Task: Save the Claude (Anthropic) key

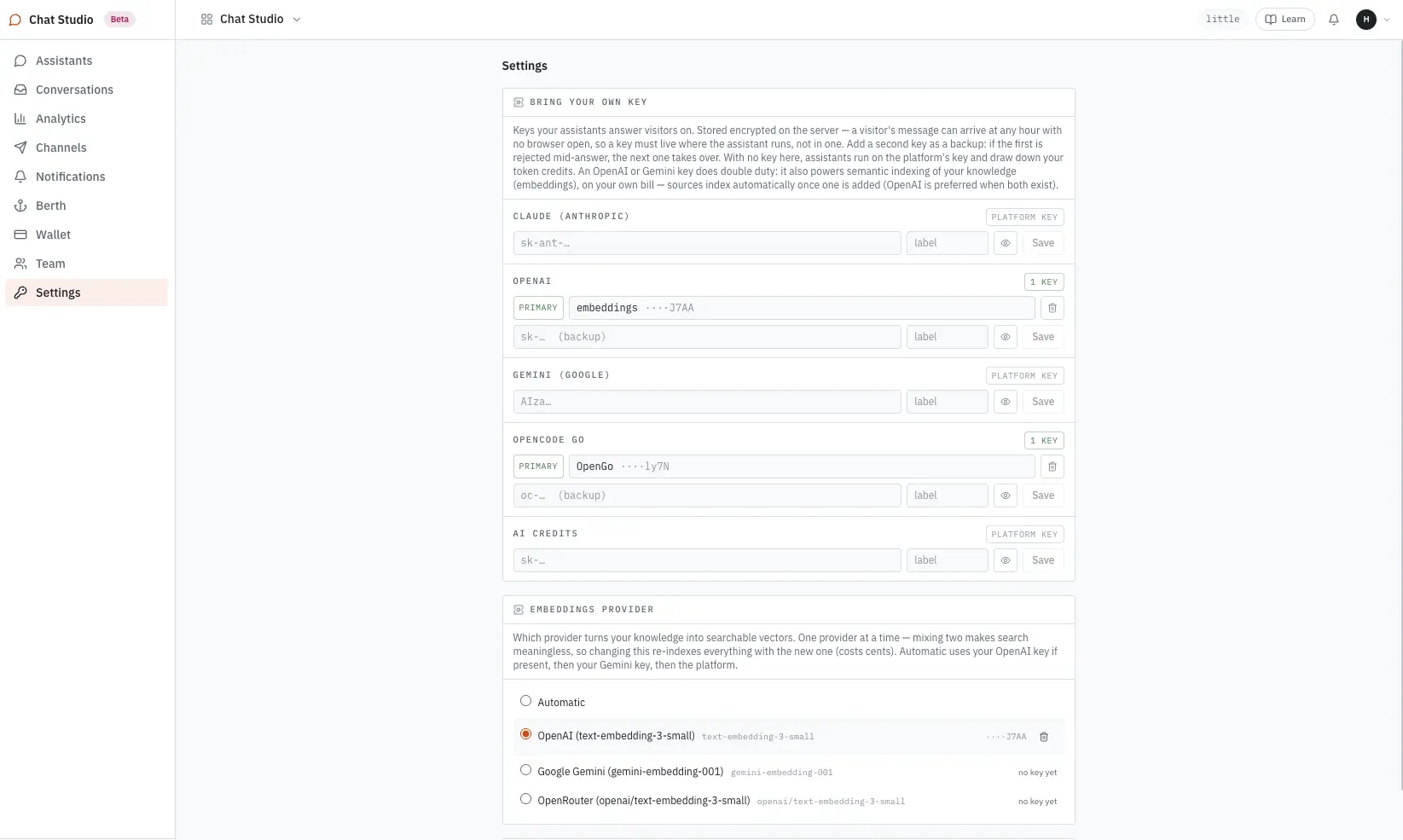Action: (x=1043, y=243)
